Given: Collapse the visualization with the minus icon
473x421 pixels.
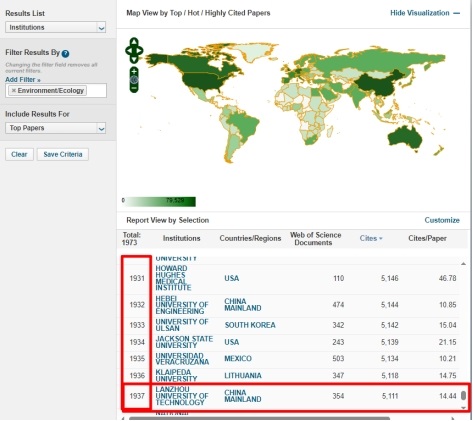Looking at the screenshot, I should [x=457, y=13].
